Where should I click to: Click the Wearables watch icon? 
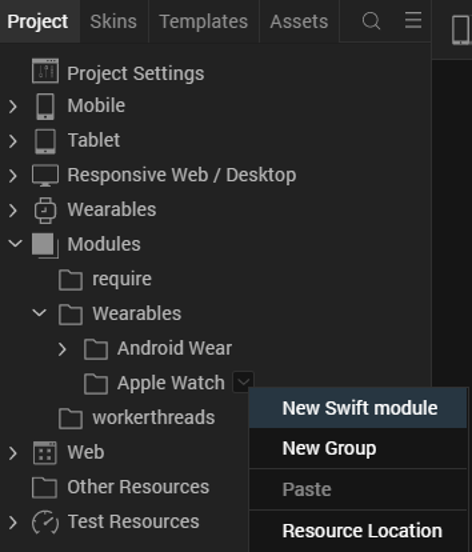pyautogui.click(x=45, y=210)
